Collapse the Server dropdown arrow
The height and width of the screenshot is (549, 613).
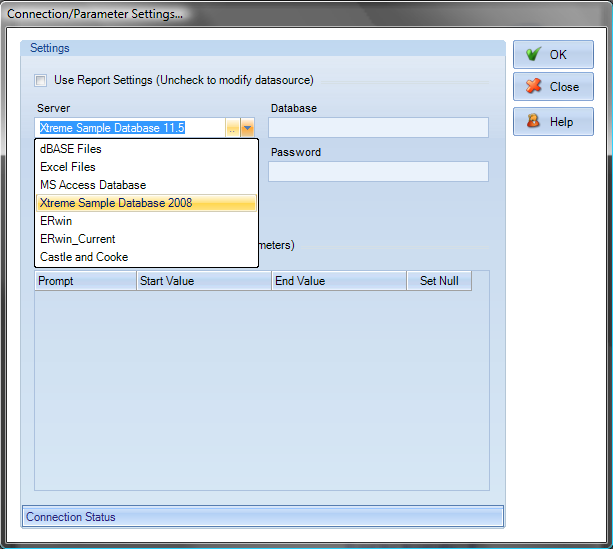tap(247, 127)
